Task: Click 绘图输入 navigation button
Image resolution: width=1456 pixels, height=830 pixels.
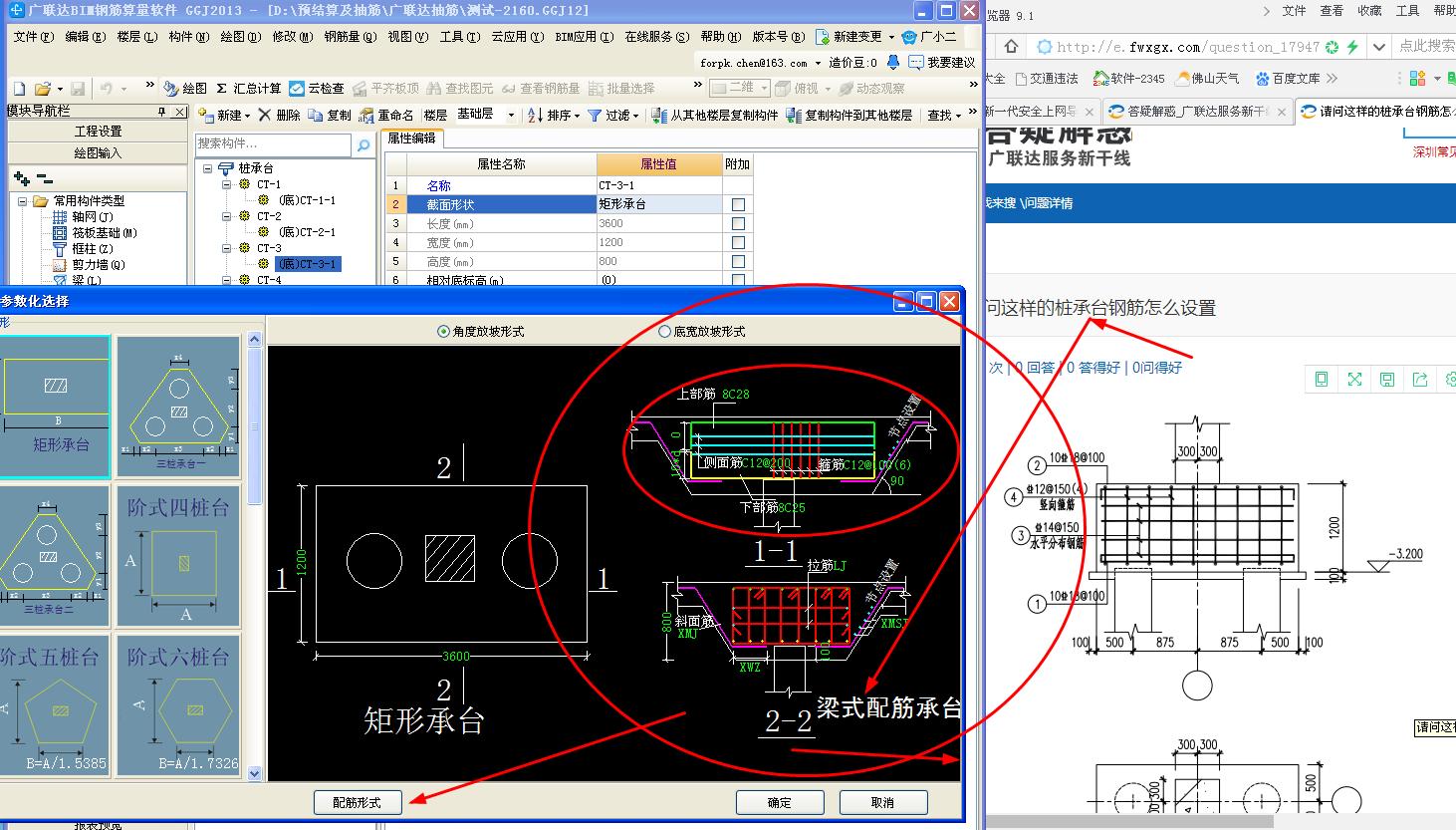Action: click(98, 152)
